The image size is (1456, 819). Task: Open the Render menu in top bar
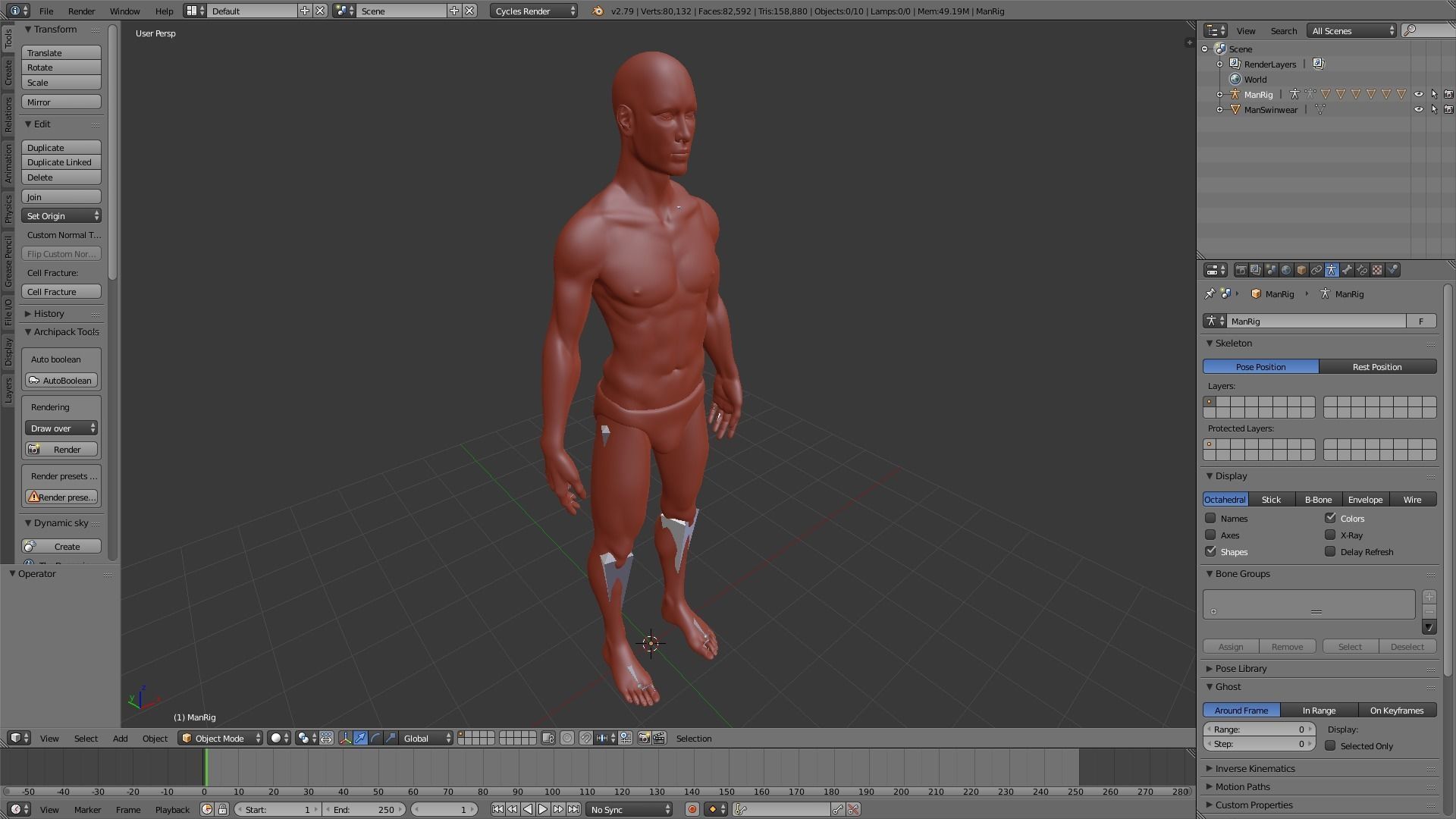click(x=81, y=11)
